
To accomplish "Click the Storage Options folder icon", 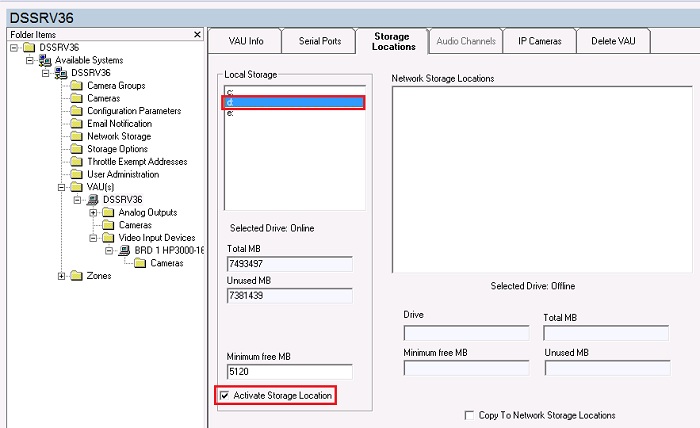I will (77, 149).
